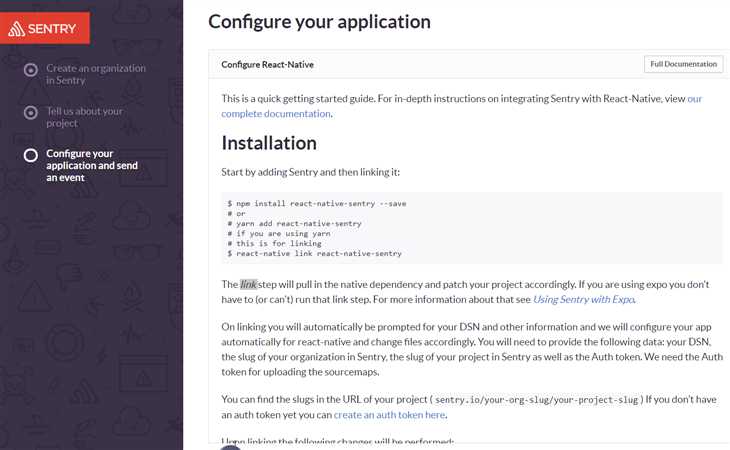Select the circle icon beside Tell us about your project

coord(31,113)
